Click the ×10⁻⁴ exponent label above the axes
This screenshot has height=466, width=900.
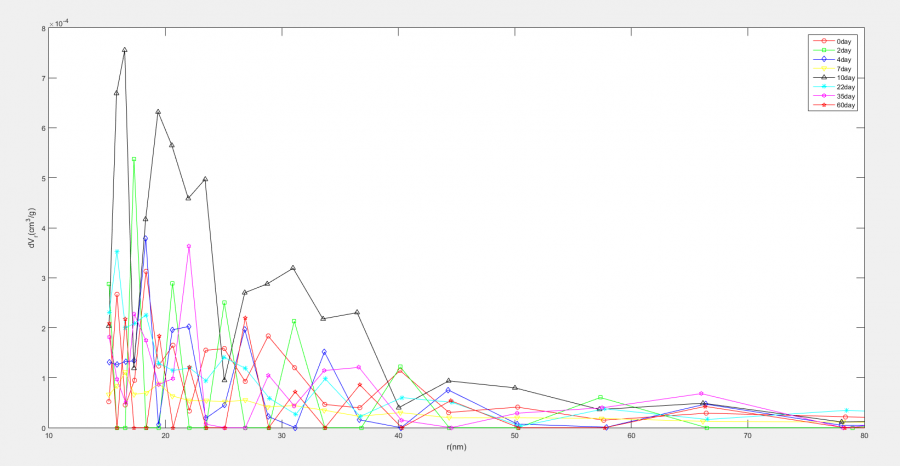(x=60, y=24)
